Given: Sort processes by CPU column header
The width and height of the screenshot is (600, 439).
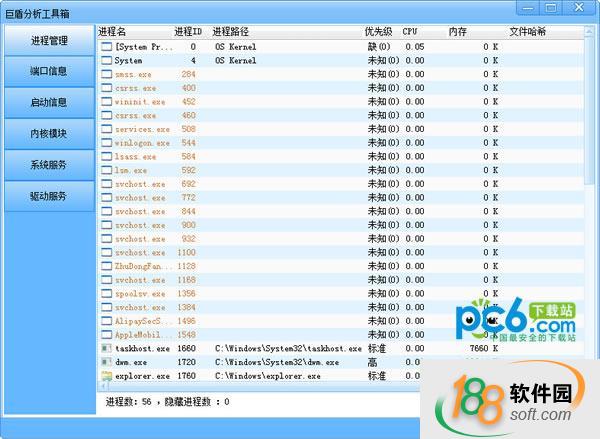Looking at the screenshot, I should [410, 32].
